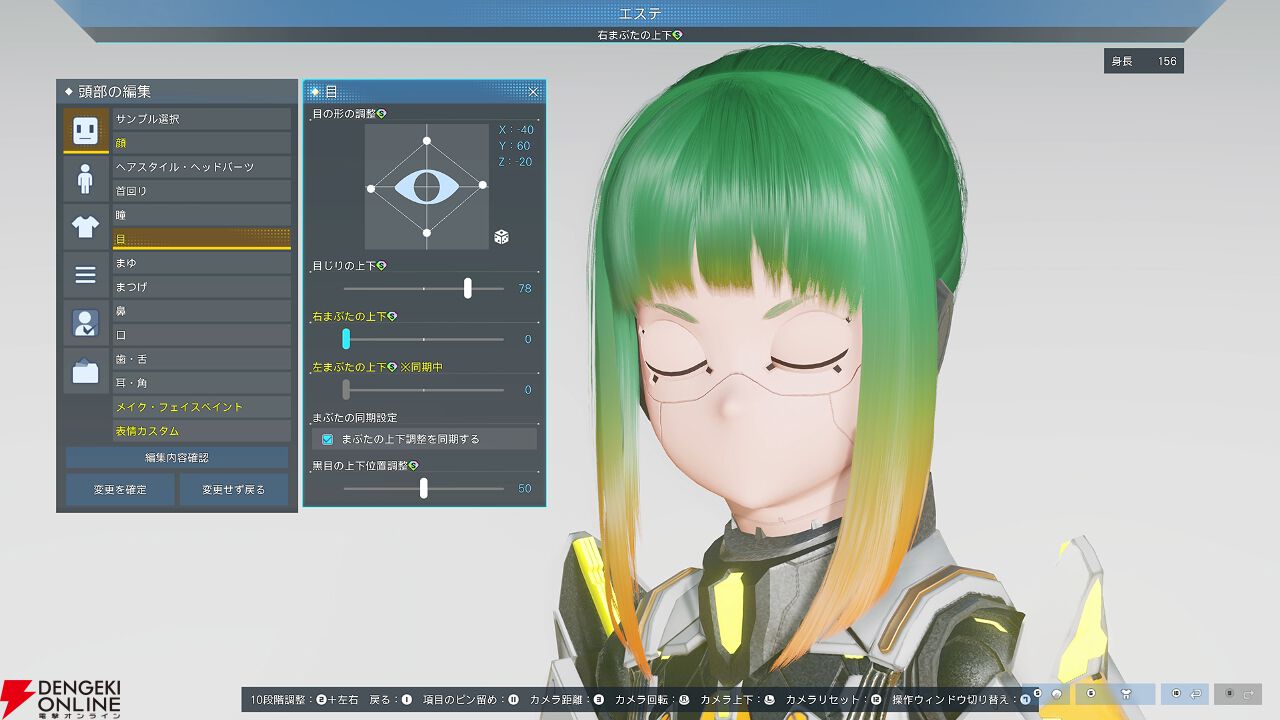
Task: Click the 目じりの上下 slider handle
Action: point(468,288)
